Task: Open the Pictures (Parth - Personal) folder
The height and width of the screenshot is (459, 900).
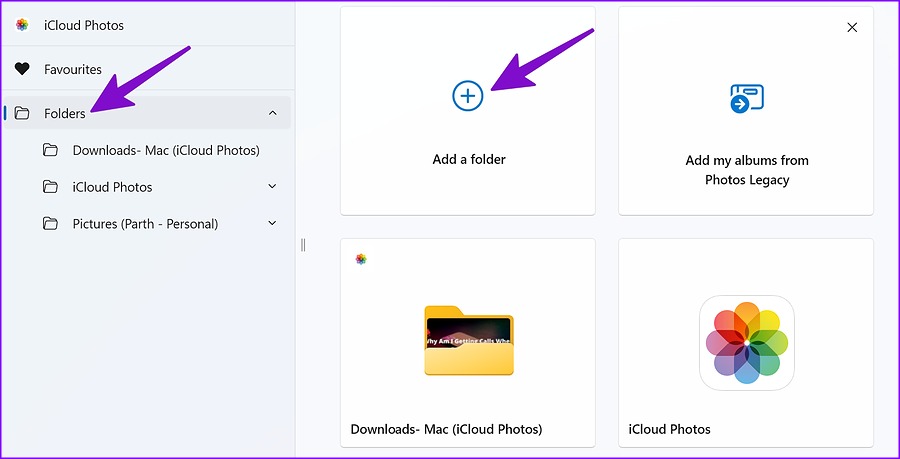Action: pyautogui.click(x=145, y=224)
